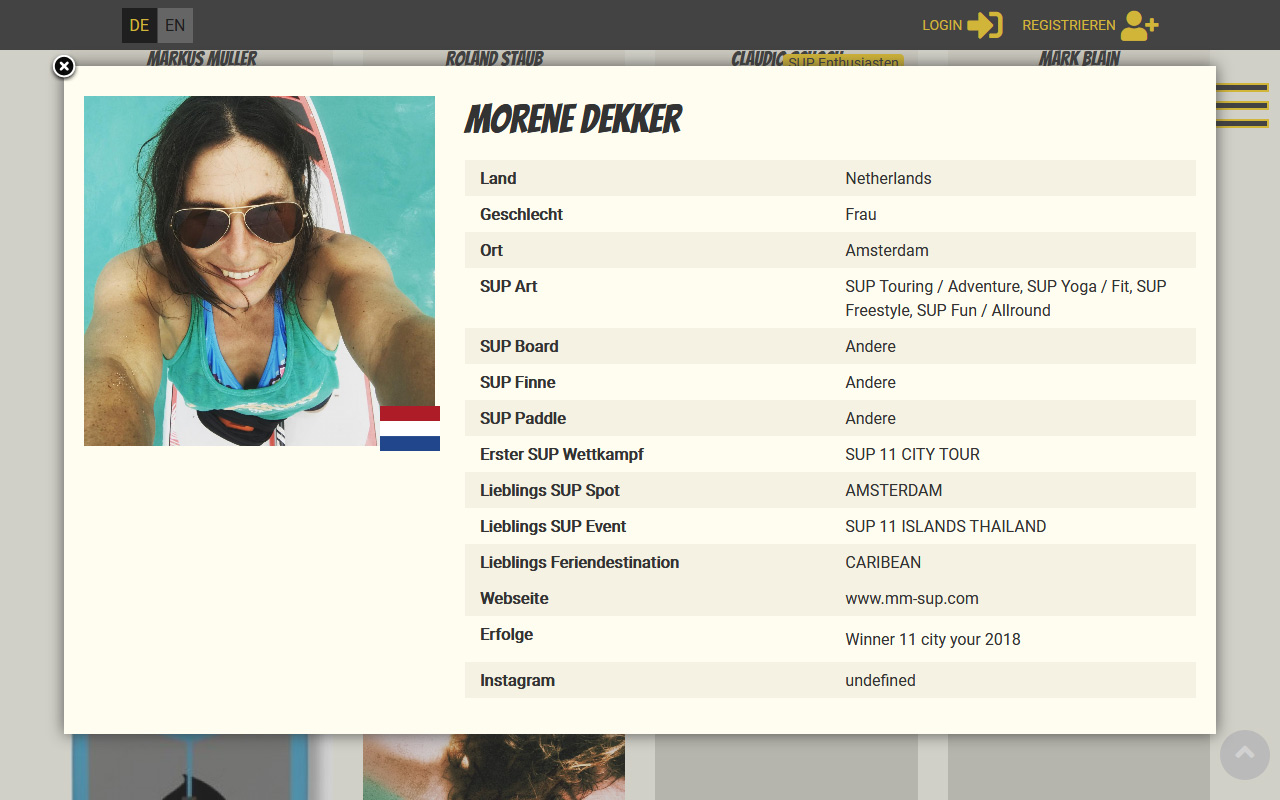The height and width of the screenshot is (800, 1280).
Task: Click the Instagram row value
Action: [880, 680]
